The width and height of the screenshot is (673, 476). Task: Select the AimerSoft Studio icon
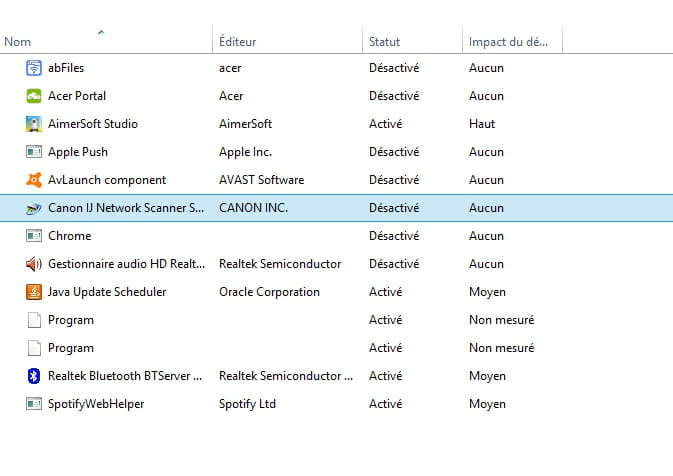click(x=34, y=124)
